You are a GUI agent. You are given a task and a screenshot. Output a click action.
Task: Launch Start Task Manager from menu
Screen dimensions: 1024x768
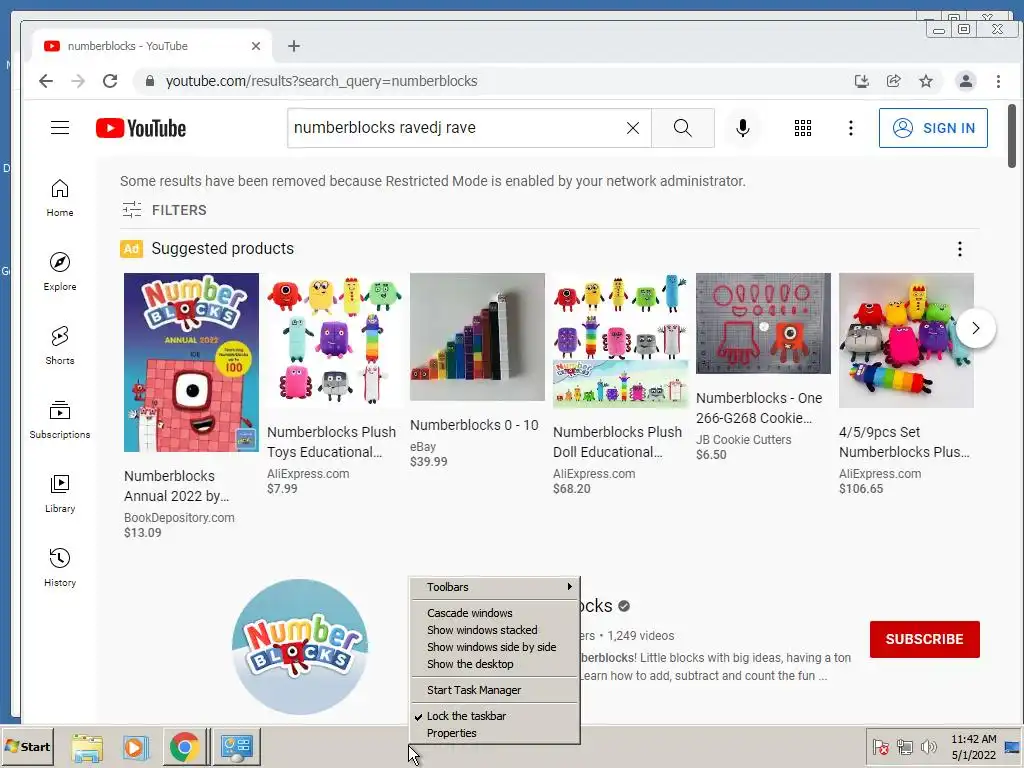pos(494,690)
